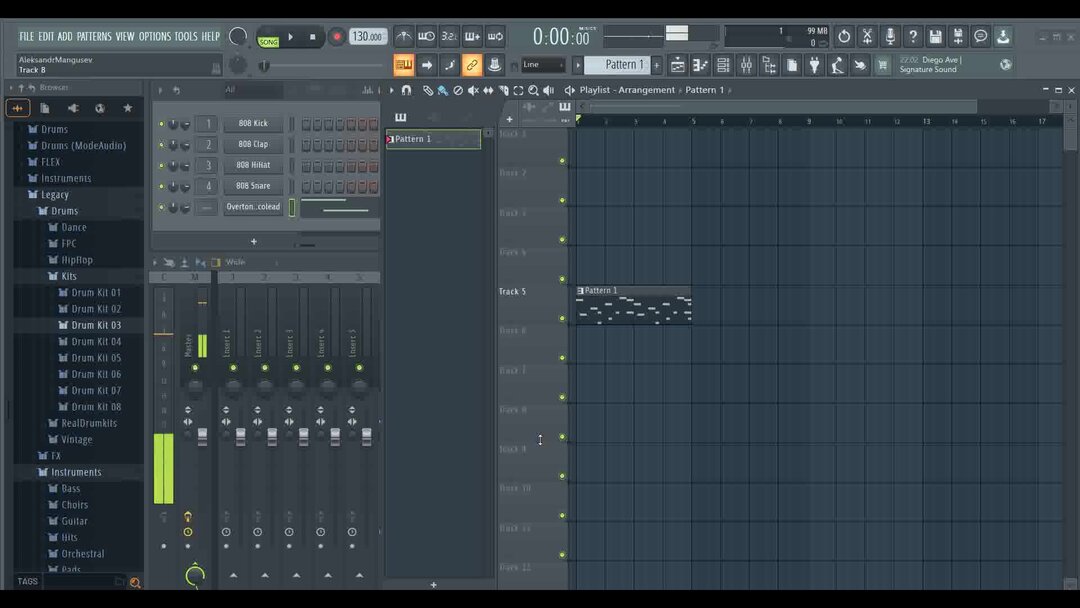
Task: Open the TOOLS menu
Action: point(185,36)
